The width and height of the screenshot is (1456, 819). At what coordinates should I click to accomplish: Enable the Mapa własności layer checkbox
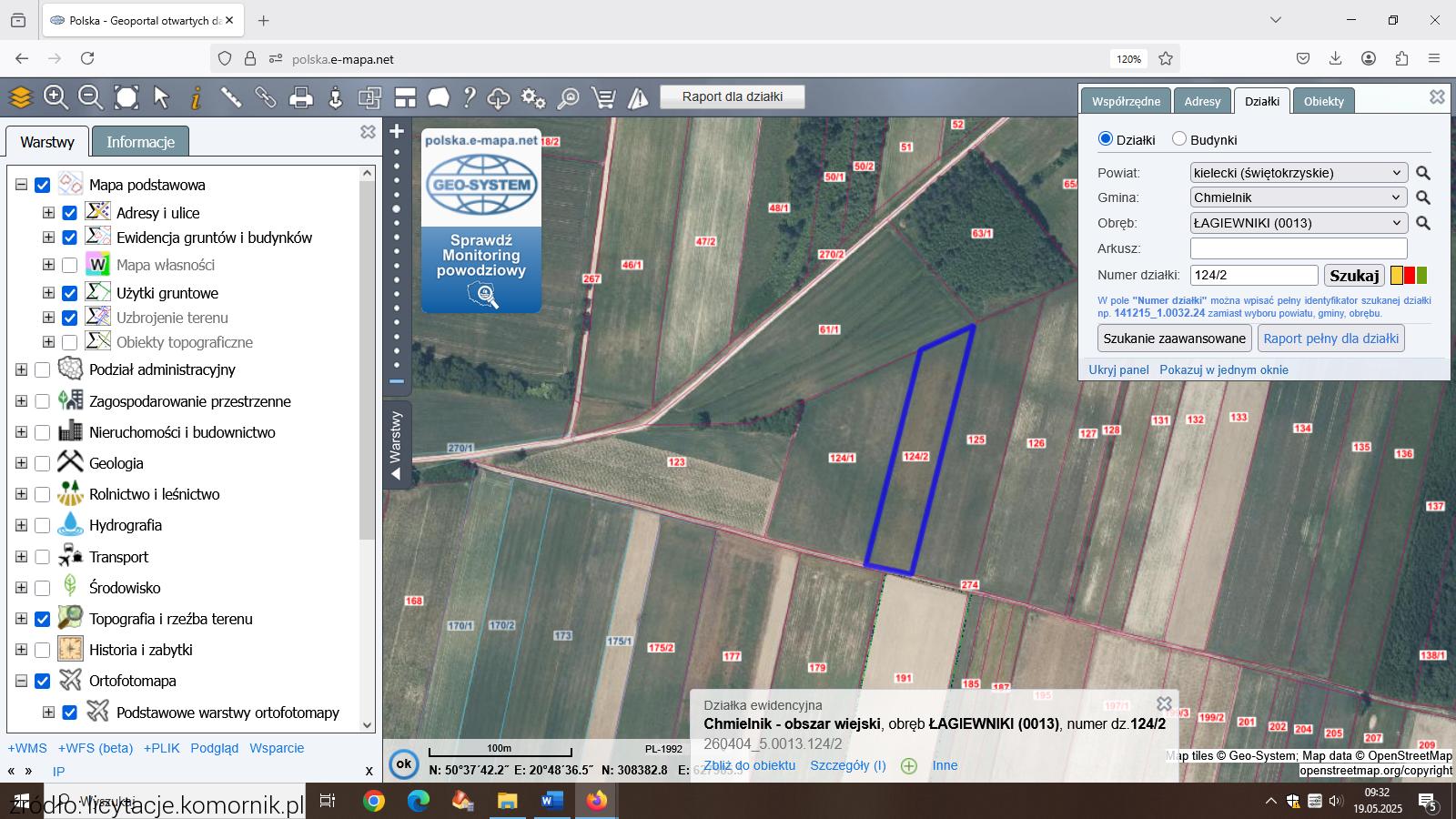[70, 265]
